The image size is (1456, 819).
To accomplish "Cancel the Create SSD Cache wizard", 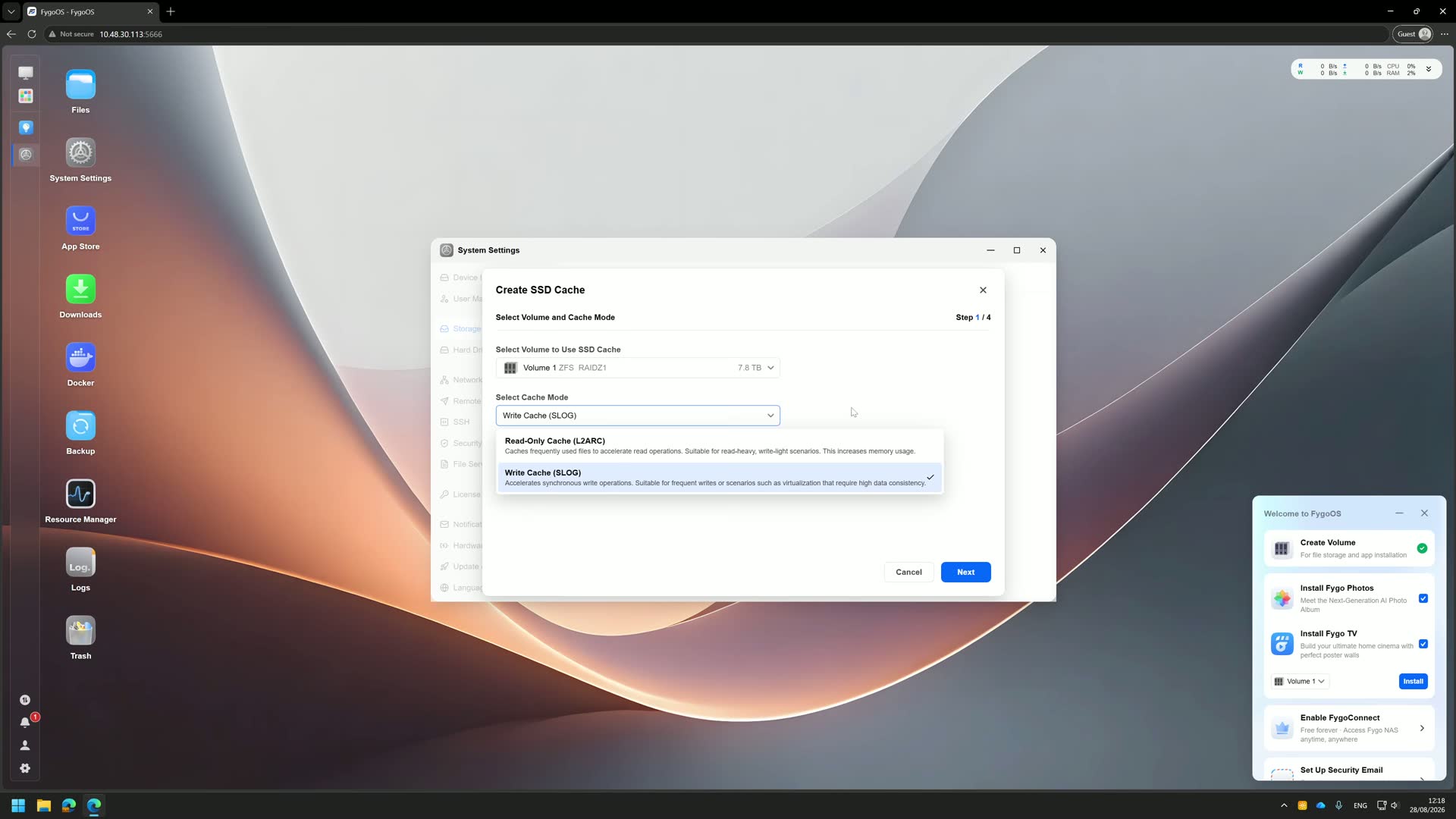I will click(908, 572).
